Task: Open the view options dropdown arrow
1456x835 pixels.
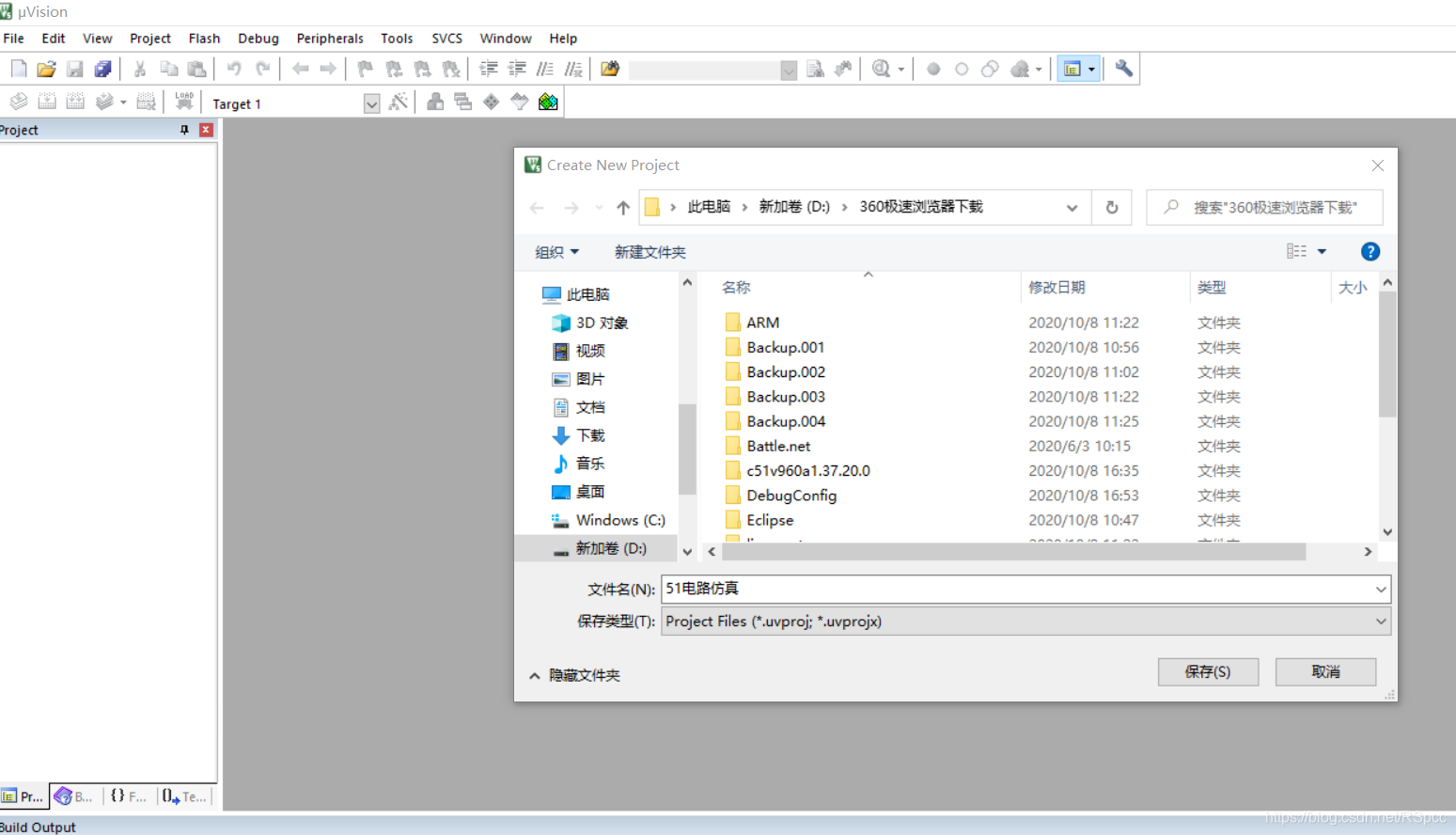Action: pos(1322,251)
